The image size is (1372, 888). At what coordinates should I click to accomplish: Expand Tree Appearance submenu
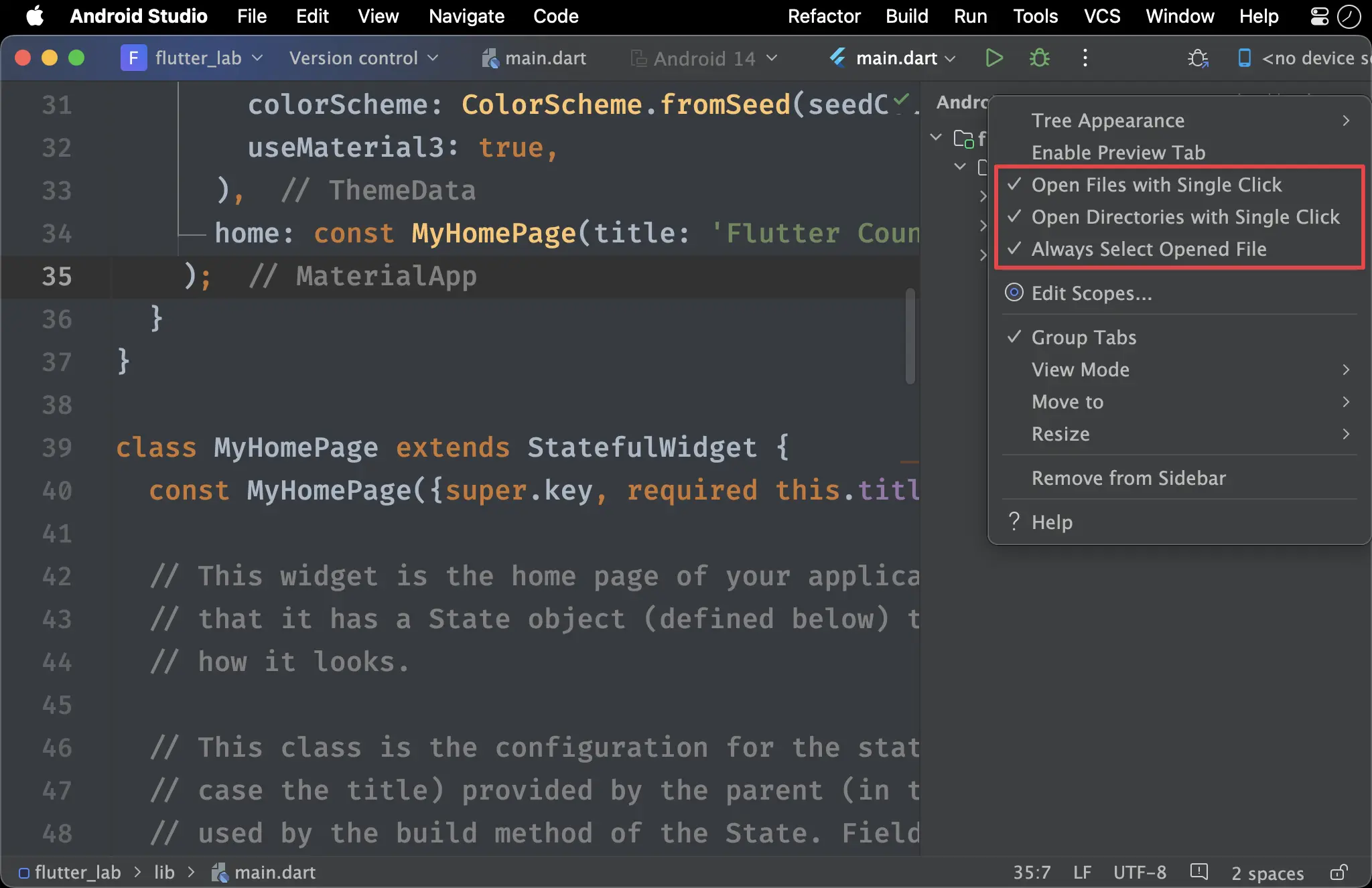click(1179, 121)
